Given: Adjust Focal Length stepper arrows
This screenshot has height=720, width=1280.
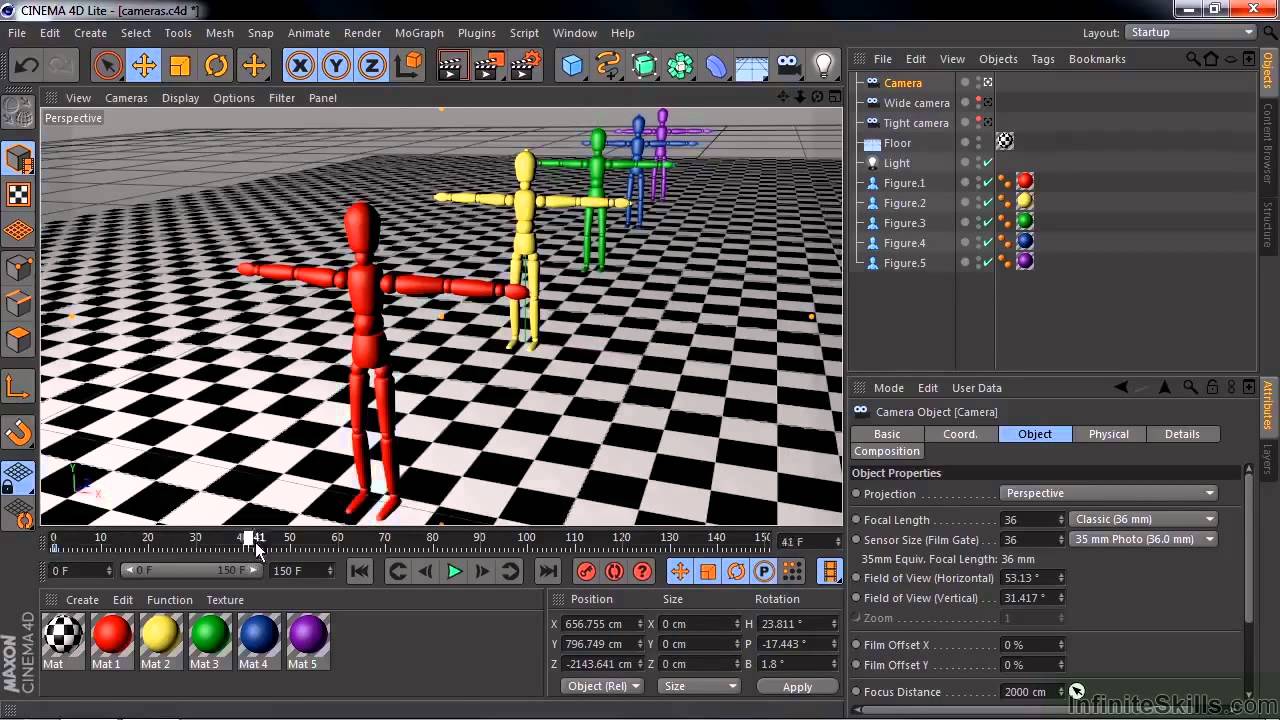Looking at the screenshot, I should 1061,520.
